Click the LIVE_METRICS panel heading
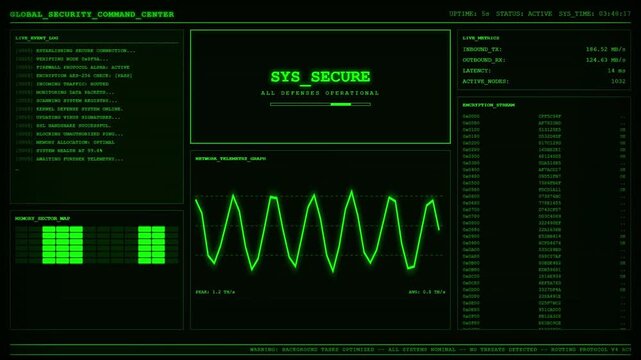The height and width of the screenshot is (360, 641). tap(481, 38)
